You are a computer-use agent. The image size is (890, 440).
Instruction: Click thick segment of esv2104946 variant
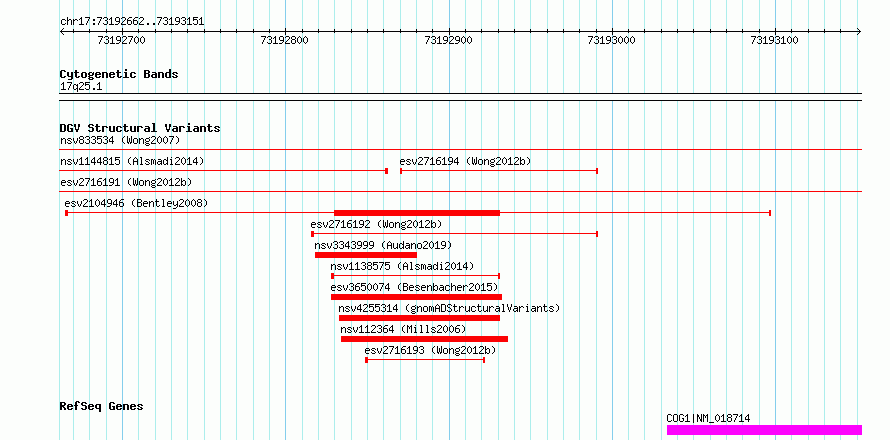click(x=417, y=213)
